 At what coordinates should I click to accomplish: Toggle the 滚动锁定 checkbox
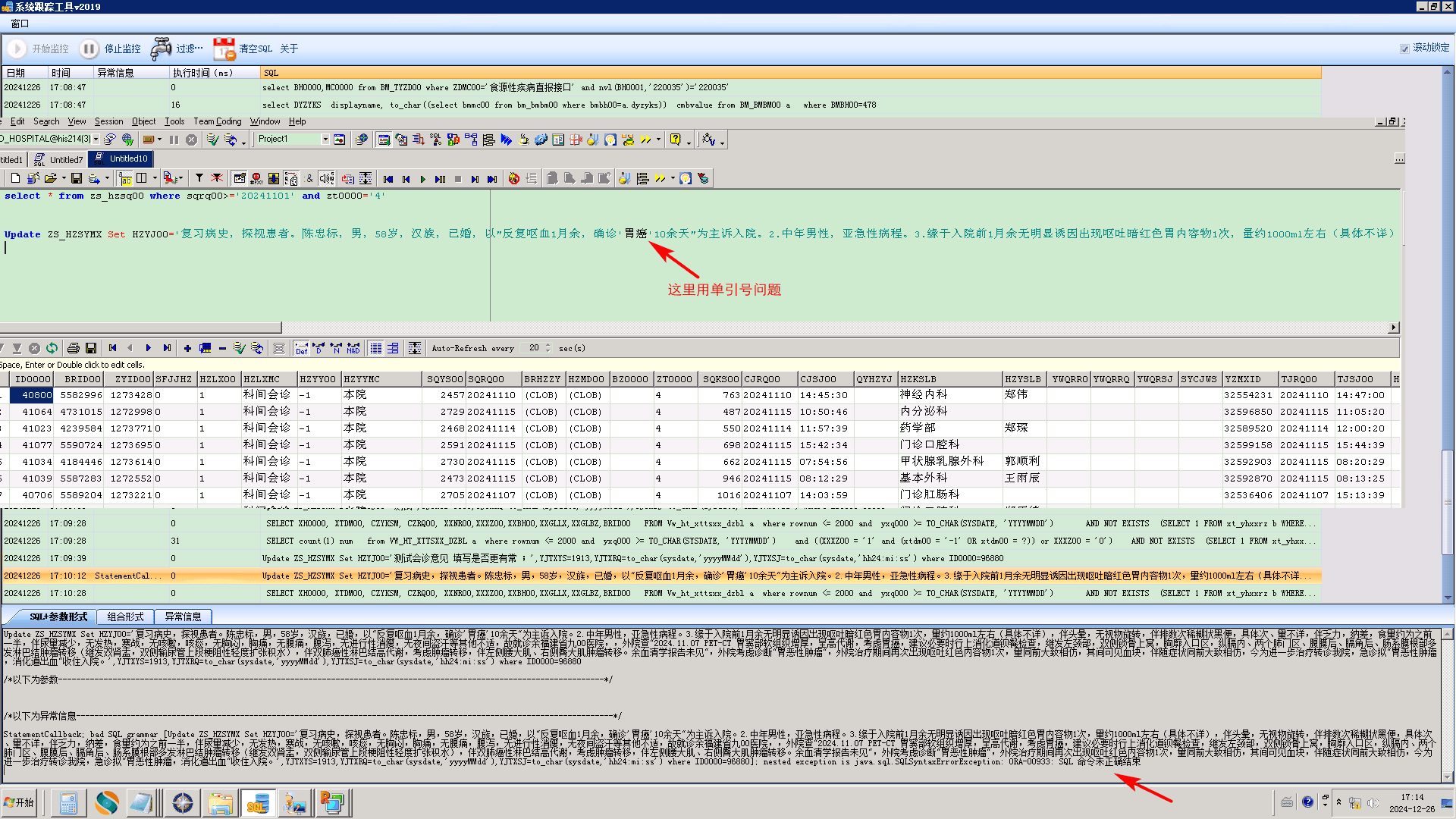tap(1404, 48)
